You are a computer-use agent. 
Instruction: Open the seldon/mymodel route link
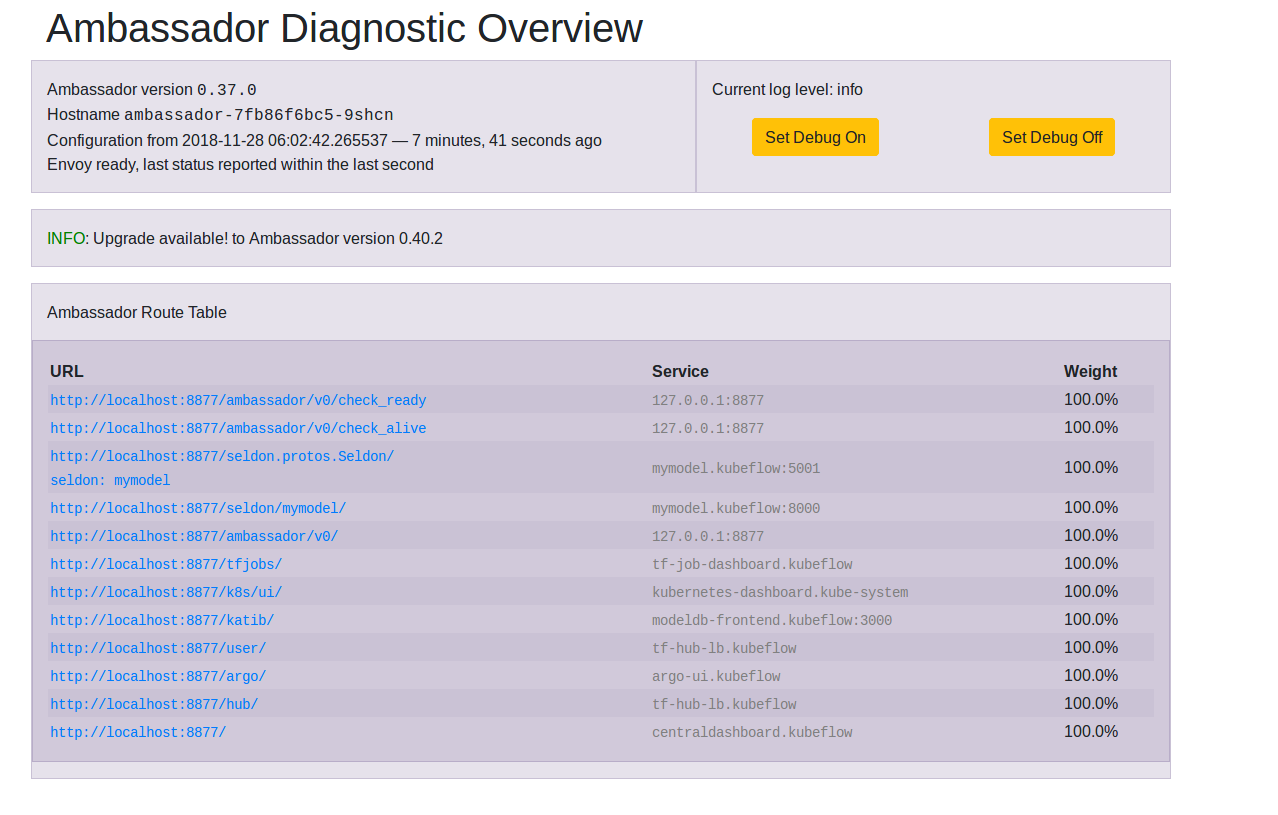click(x=197, y=508)
